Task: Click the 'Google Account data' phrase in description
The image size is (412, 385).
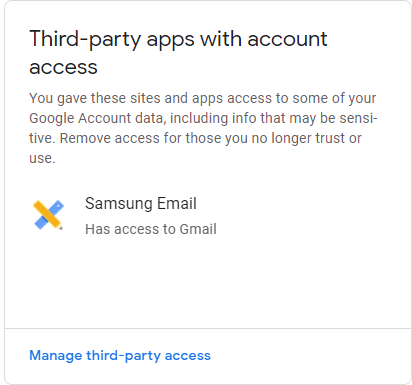Action: click(x=97, y=119)
